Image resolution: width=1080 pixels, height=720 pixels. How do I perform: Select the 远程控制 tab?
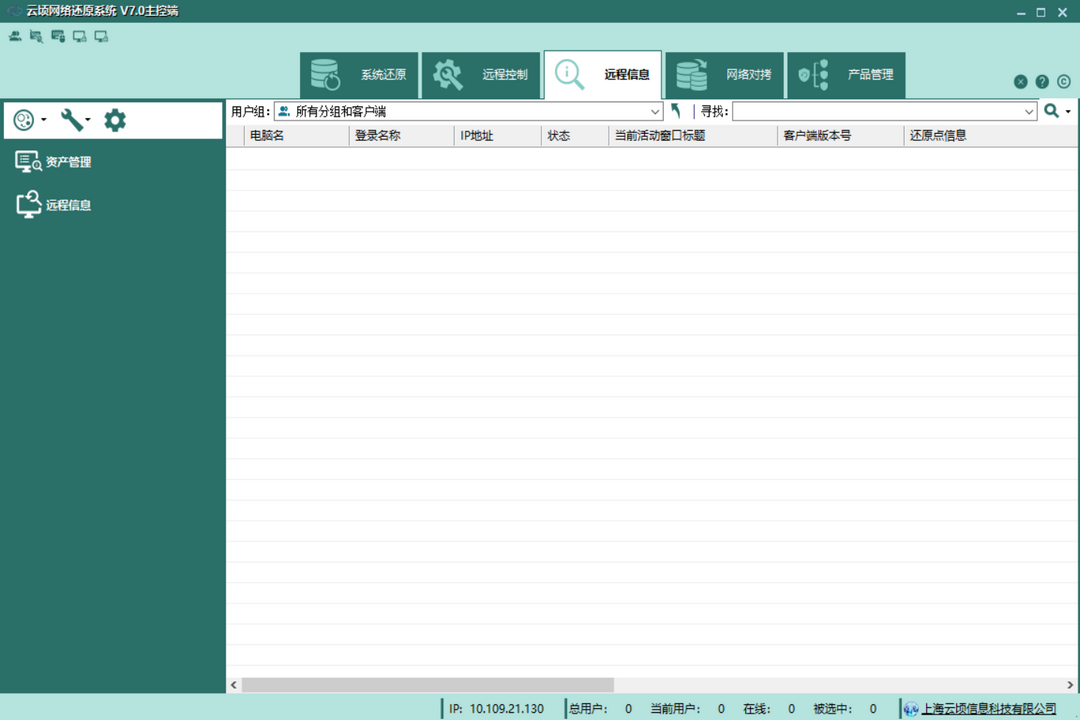pos(481,74)
